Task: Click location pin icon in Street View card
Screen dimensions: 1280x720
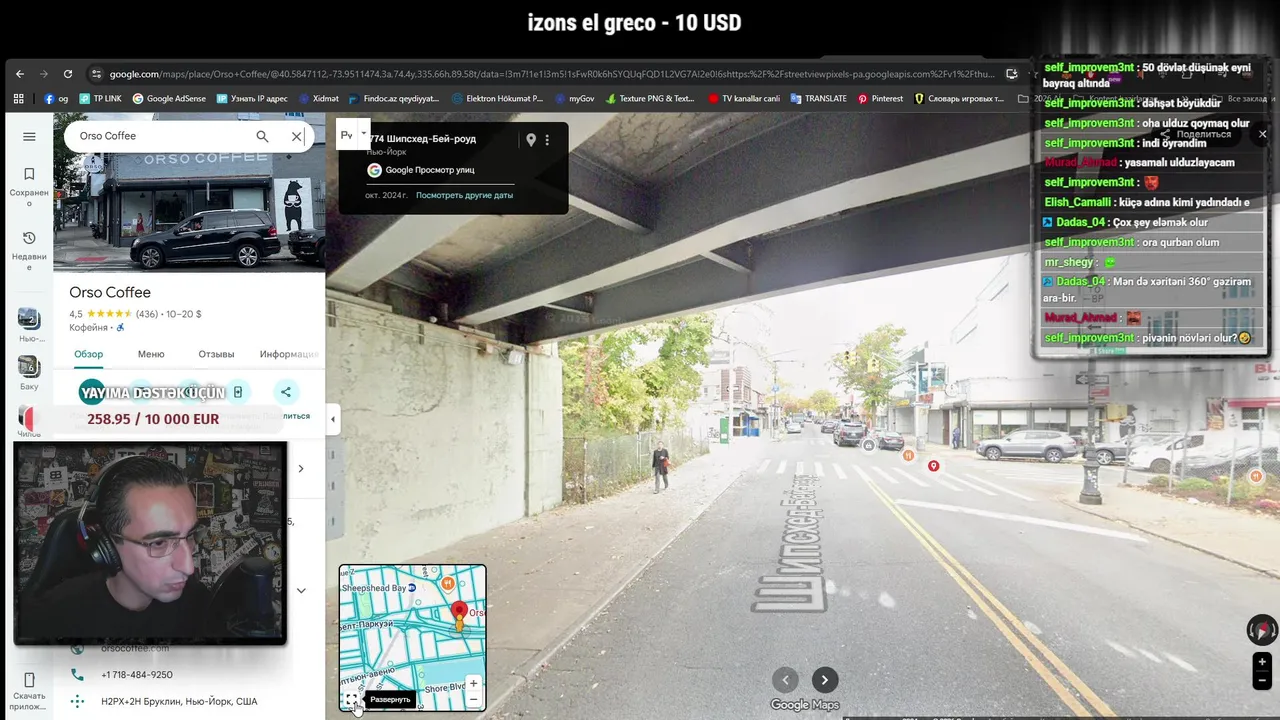Action: tap(531, 140)
